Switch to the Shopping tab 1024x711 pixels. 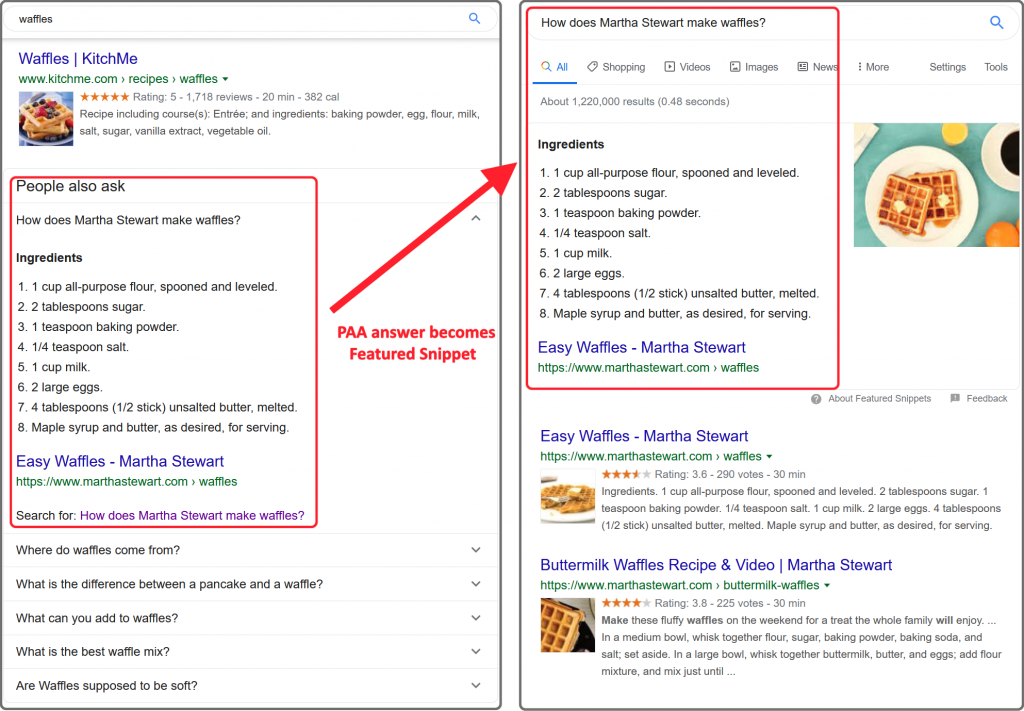click(x=616, y=67)
